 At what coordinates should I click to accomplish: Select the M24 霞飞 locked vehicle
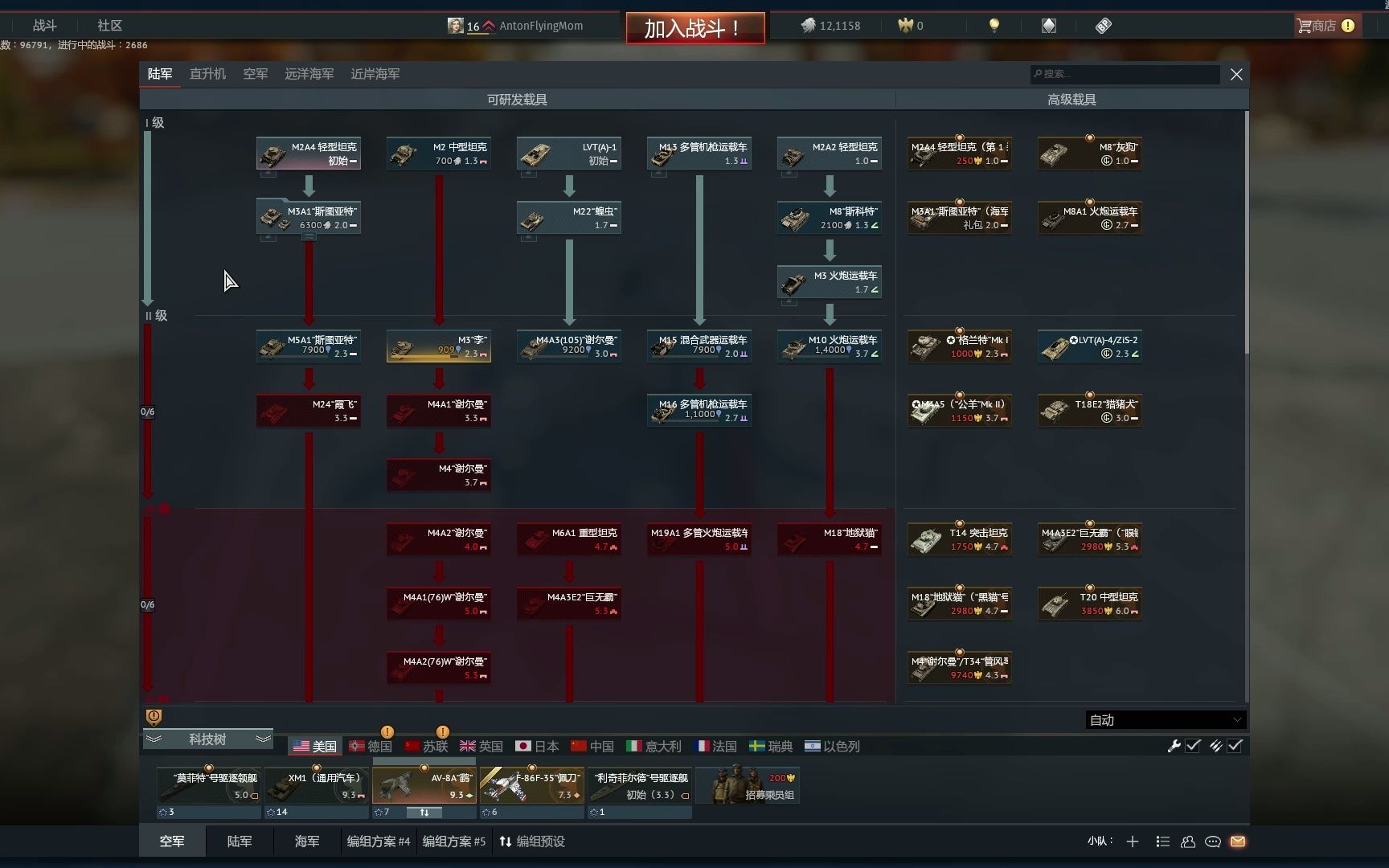coord(309,411)
